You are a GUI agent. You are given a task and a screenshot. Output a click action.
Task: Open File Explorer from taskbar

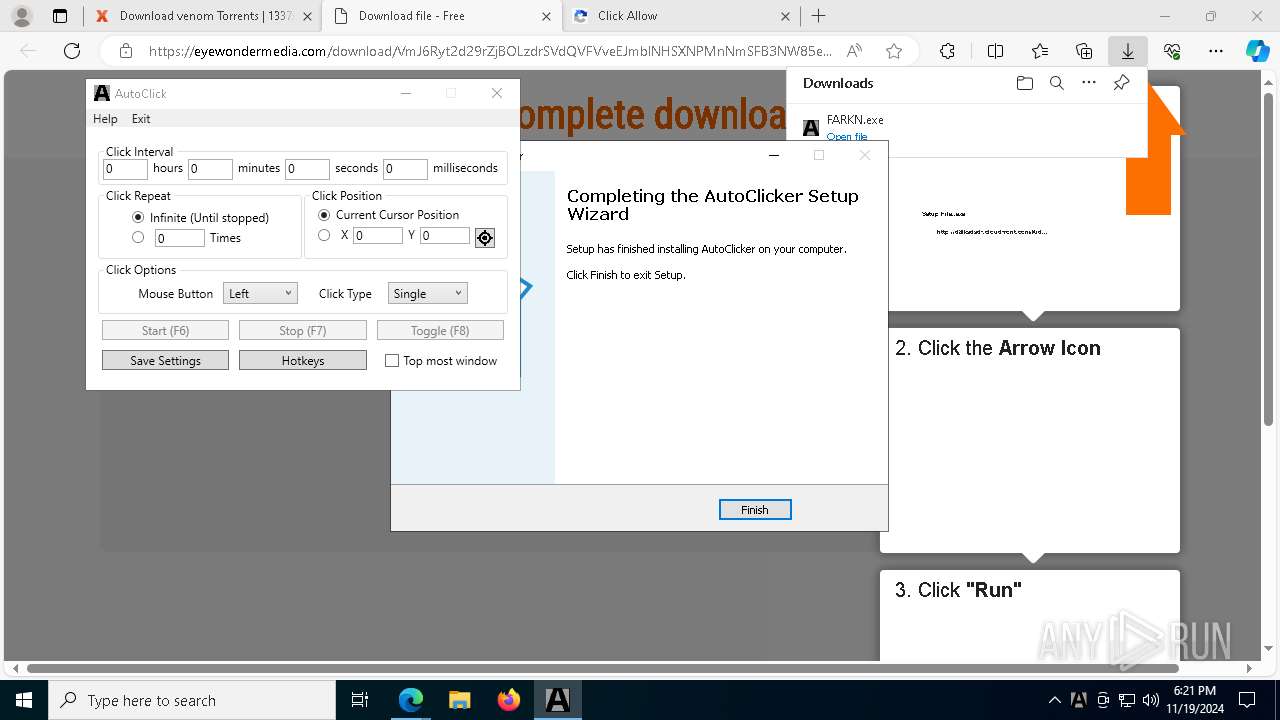[x=459, y=700]
